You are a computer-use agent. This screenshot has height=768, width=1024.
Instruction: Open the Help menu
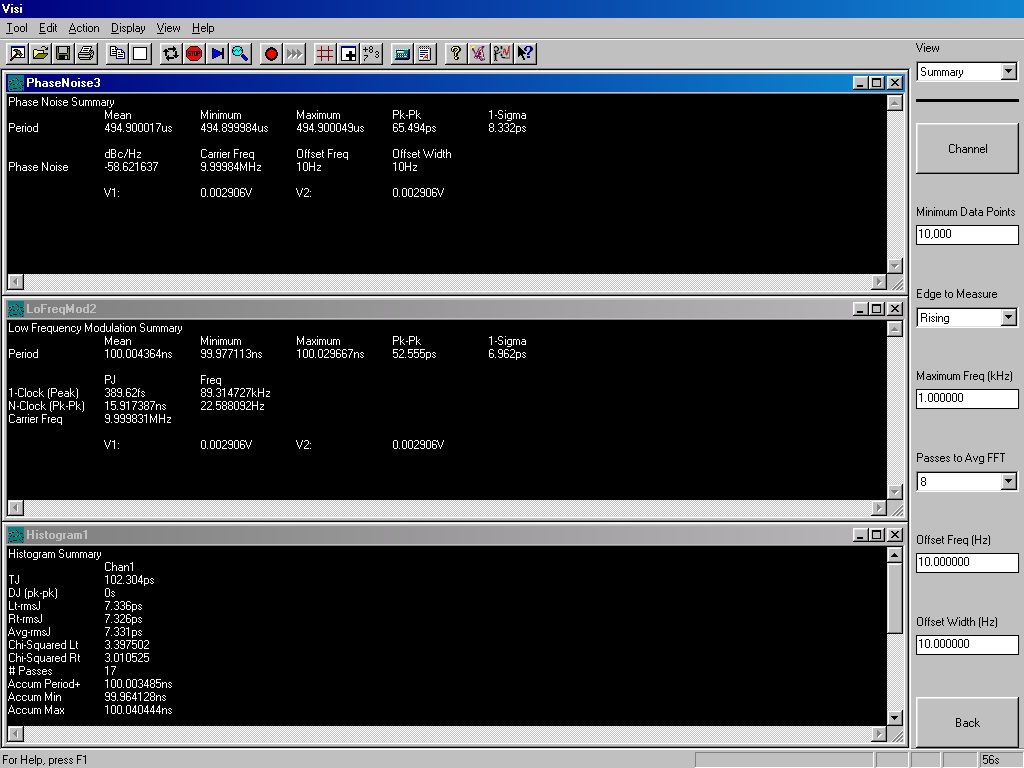(x=202, y=28)
